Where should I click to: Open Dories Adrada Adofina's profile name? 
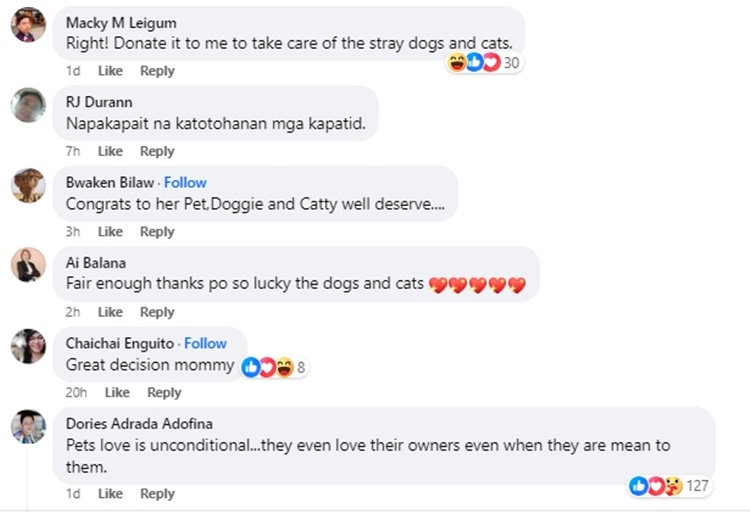(x=139, y=423)
